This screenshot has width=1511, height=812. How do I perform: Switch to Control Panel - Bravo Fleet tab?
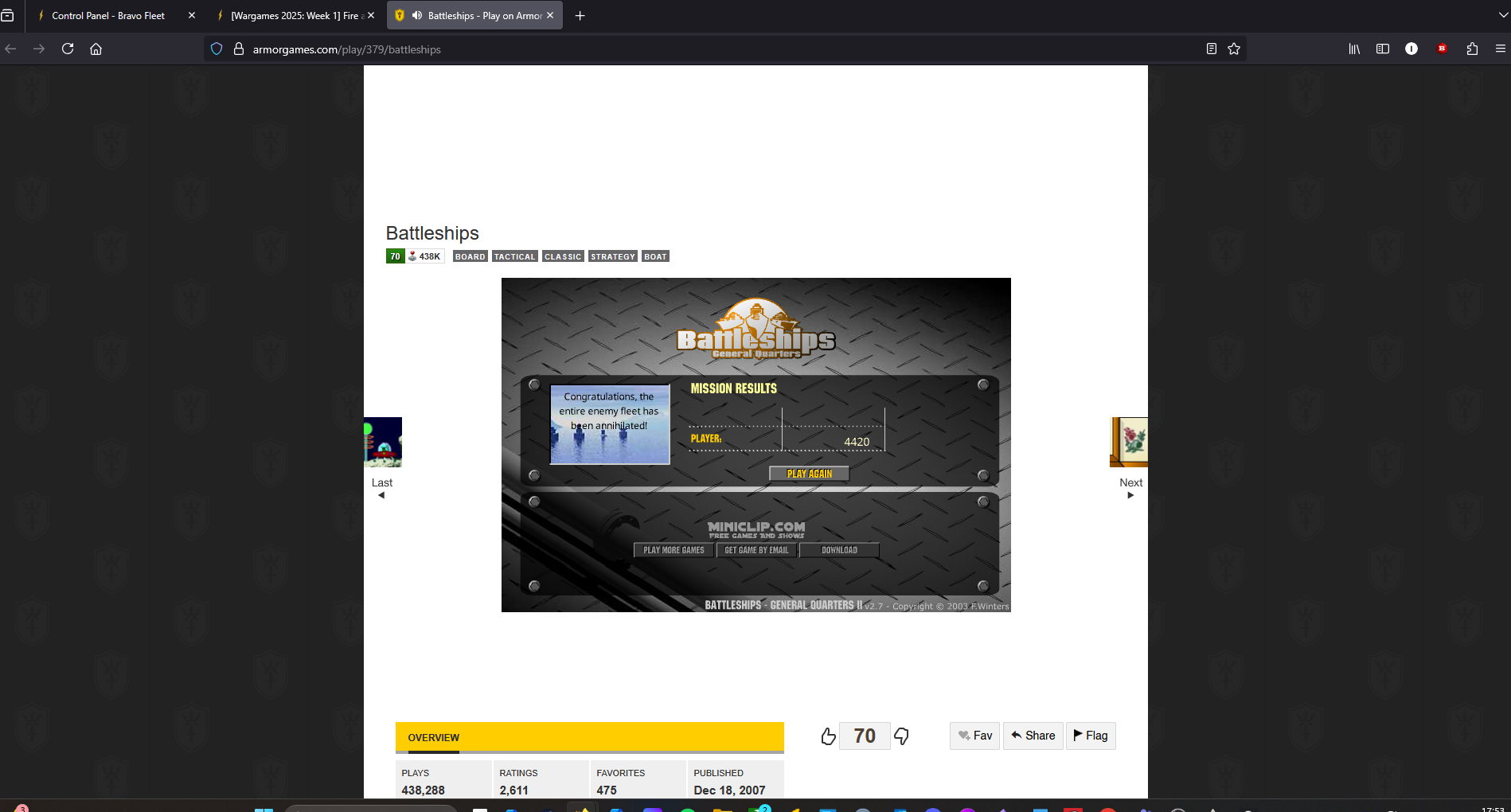click(108, 16)
